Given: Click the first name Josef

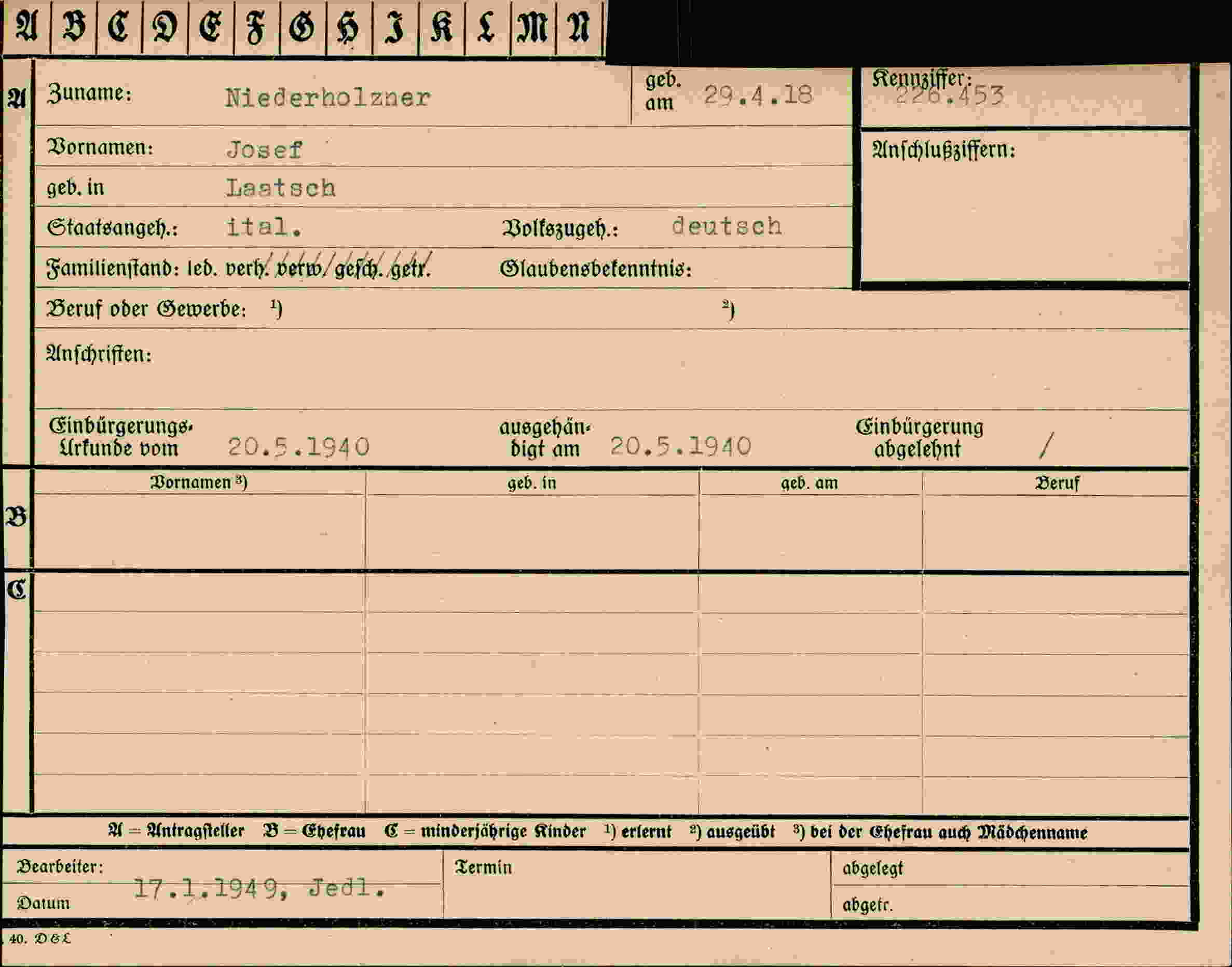Looking at the screenshot, I should coord(265,150).
